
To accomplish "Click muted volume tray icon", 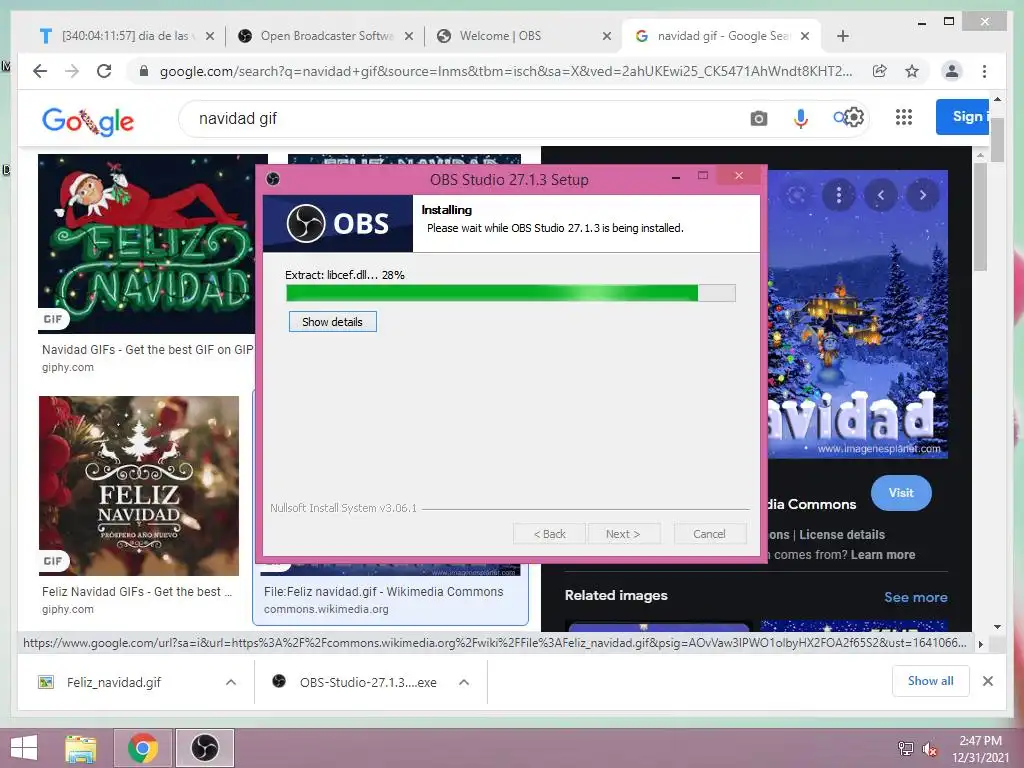I will point(929,749).
